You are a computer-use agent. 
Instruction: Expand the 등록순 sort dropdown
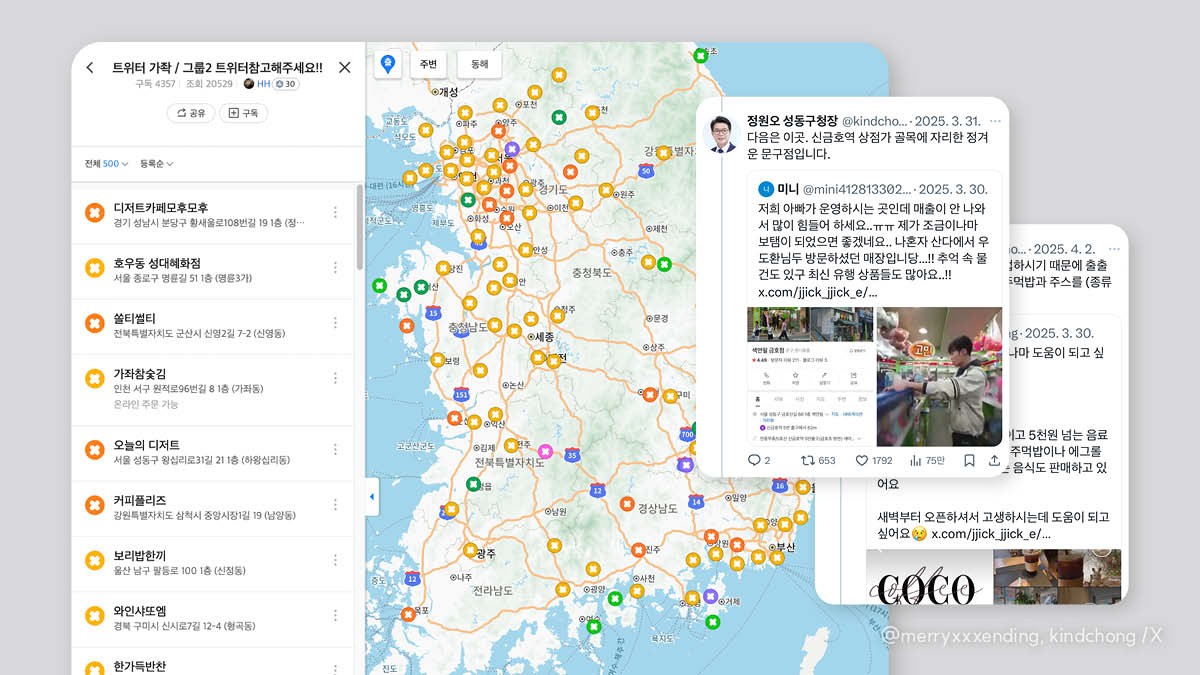pyautogui.click(x=157, y=164)
